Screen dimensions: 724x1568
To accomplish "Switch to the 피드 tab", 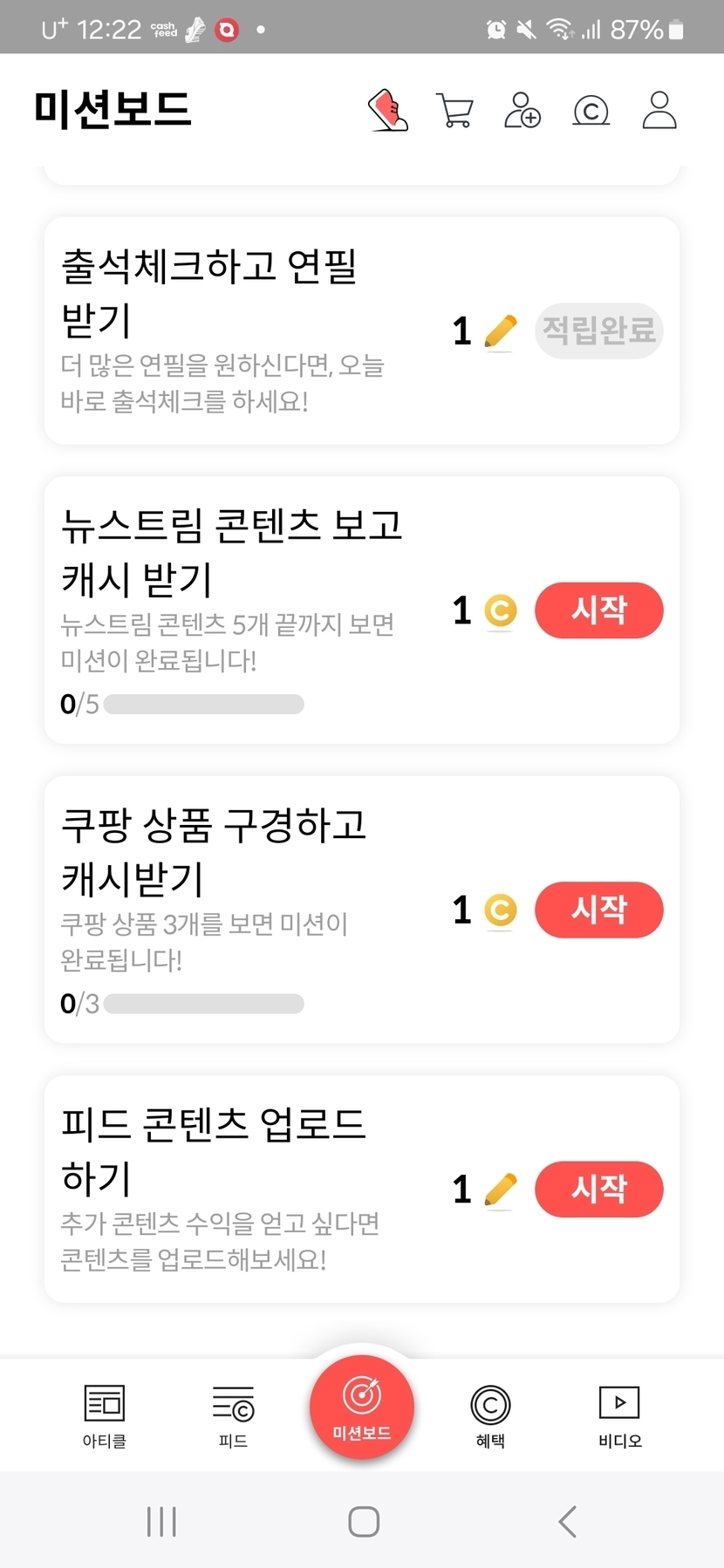I will [233, 1415].
